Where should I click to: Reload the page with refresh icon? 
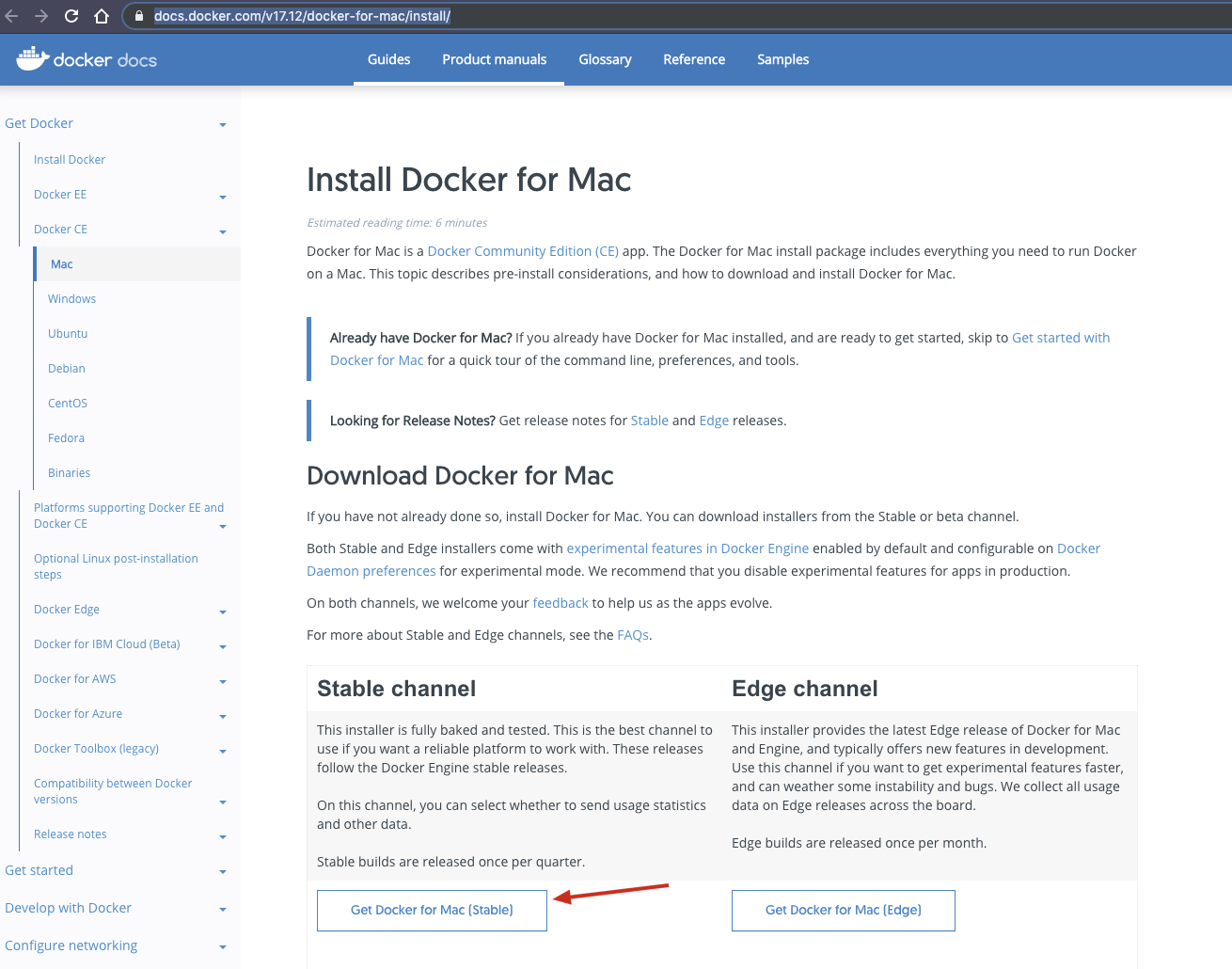click(71, 16)
